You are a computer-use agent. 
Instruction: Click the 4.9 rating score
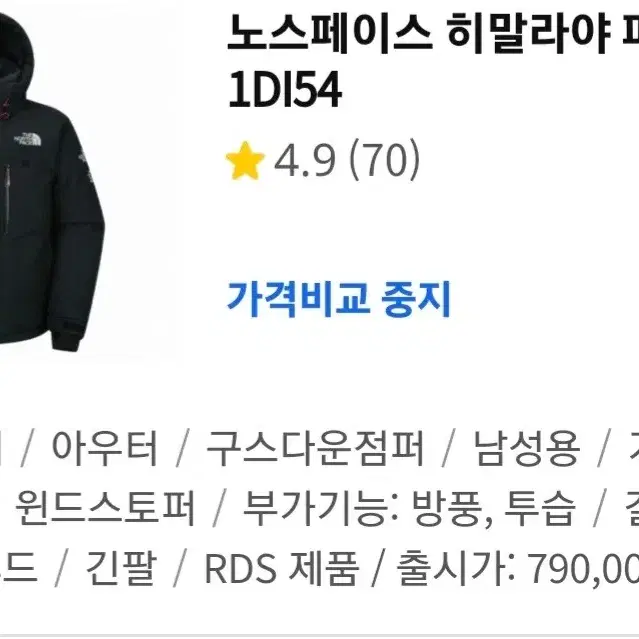tap(304, 161)
